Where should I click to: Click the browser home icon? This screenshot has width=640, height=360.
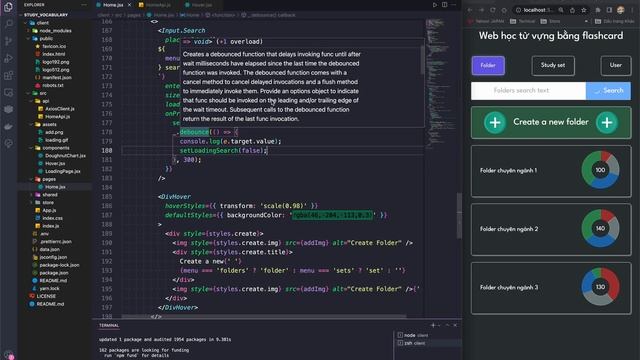(x=504, y=10)
